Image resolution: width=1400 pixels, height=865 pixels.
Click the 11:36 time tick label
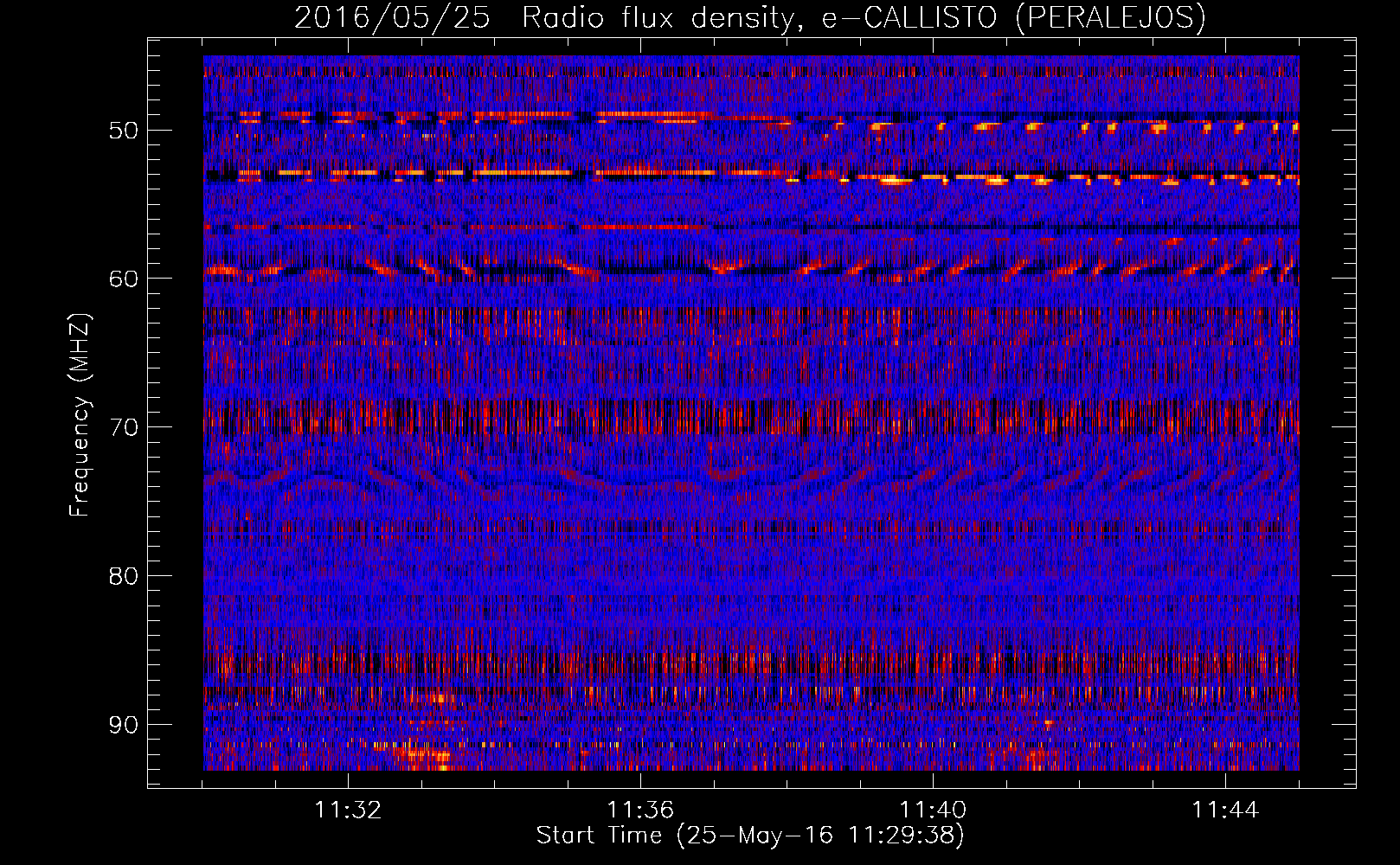[x=640, y=811]
